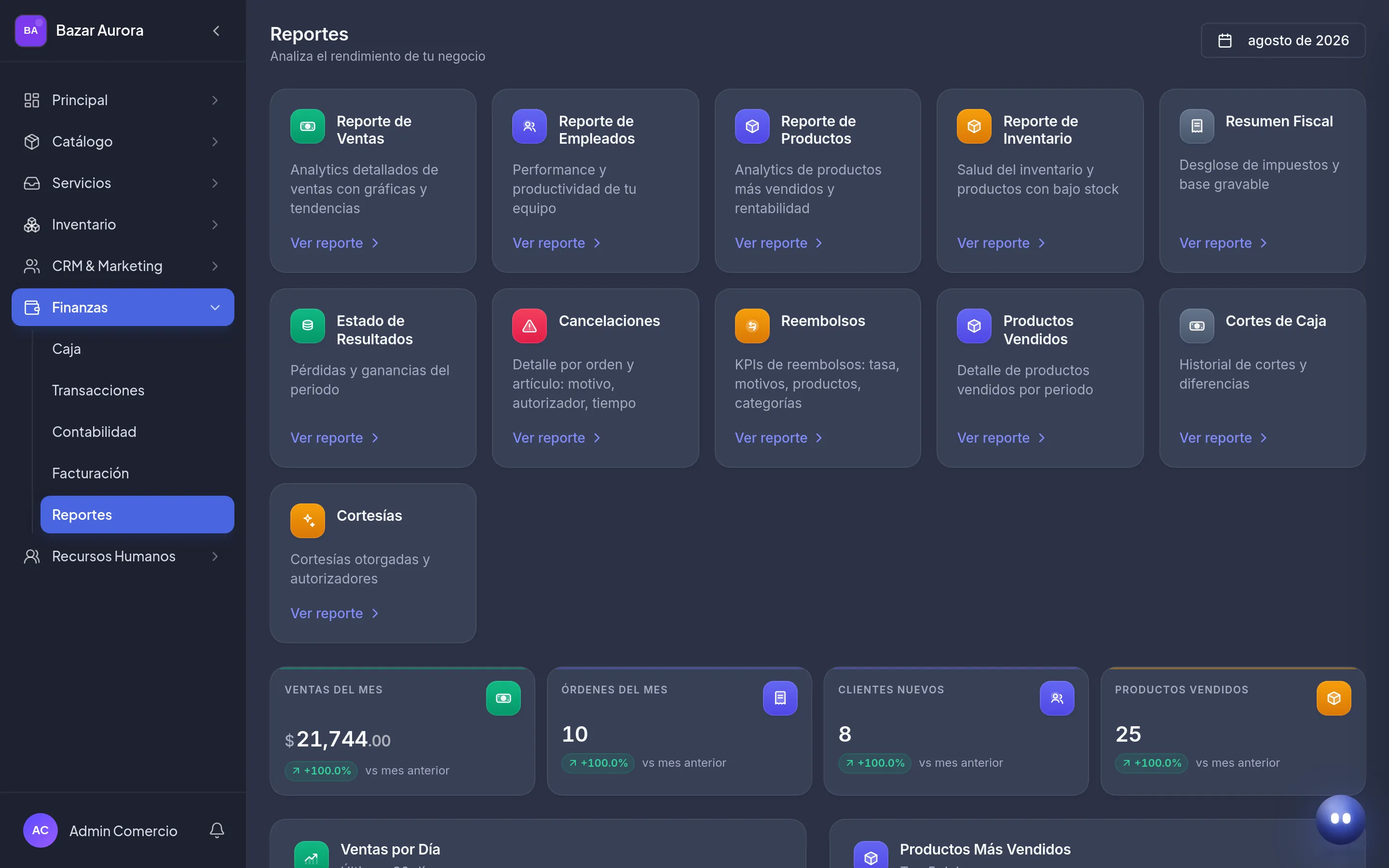The width and height of the screenshot is (1389, 868).
Task: Click the Clientes Nuevos users icon
Action: pyautogui.click(x=1057, y=698)
